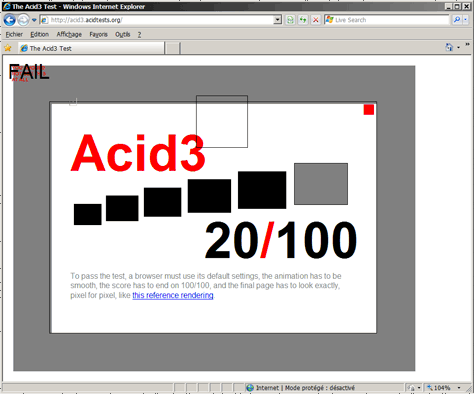The image size is (474, 394).
Task: Click the Internet Explorer icon in title bar
Action: [6, 6]
